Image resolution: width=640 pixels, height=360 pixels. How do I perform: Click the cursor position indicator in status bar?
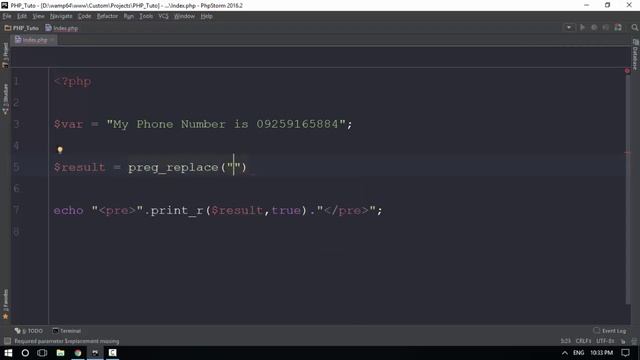[565, 341]
